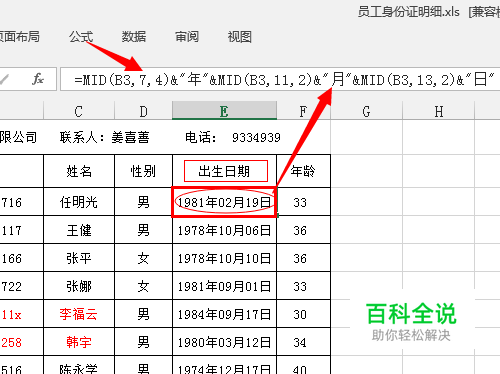Image resolution: width=500 pixels, height=374 pixels.
Task: Select birth date cell 1981年09月01日
Action: coord(225,286)
